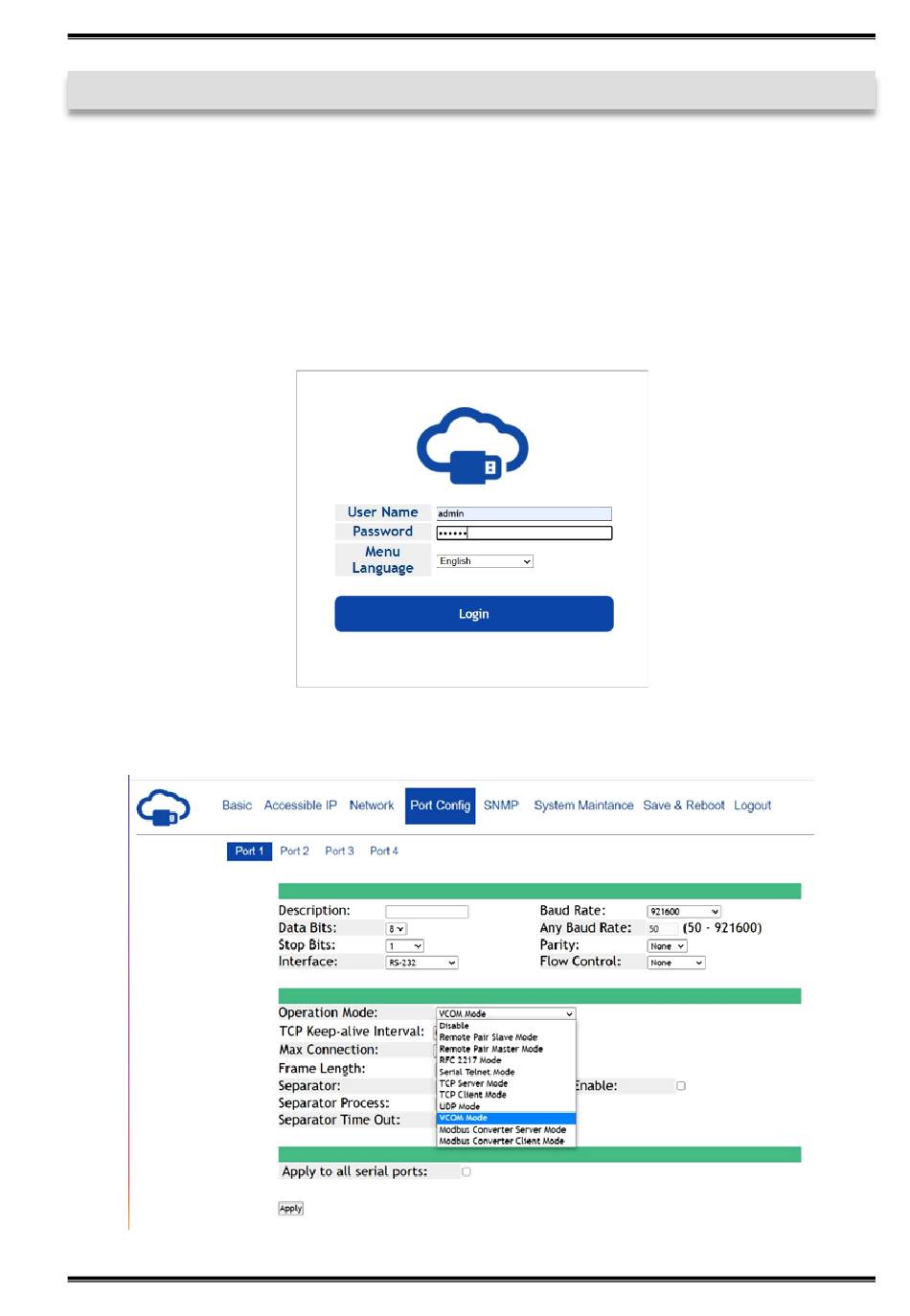Click the cloud USB logo on login

[472, 446]
